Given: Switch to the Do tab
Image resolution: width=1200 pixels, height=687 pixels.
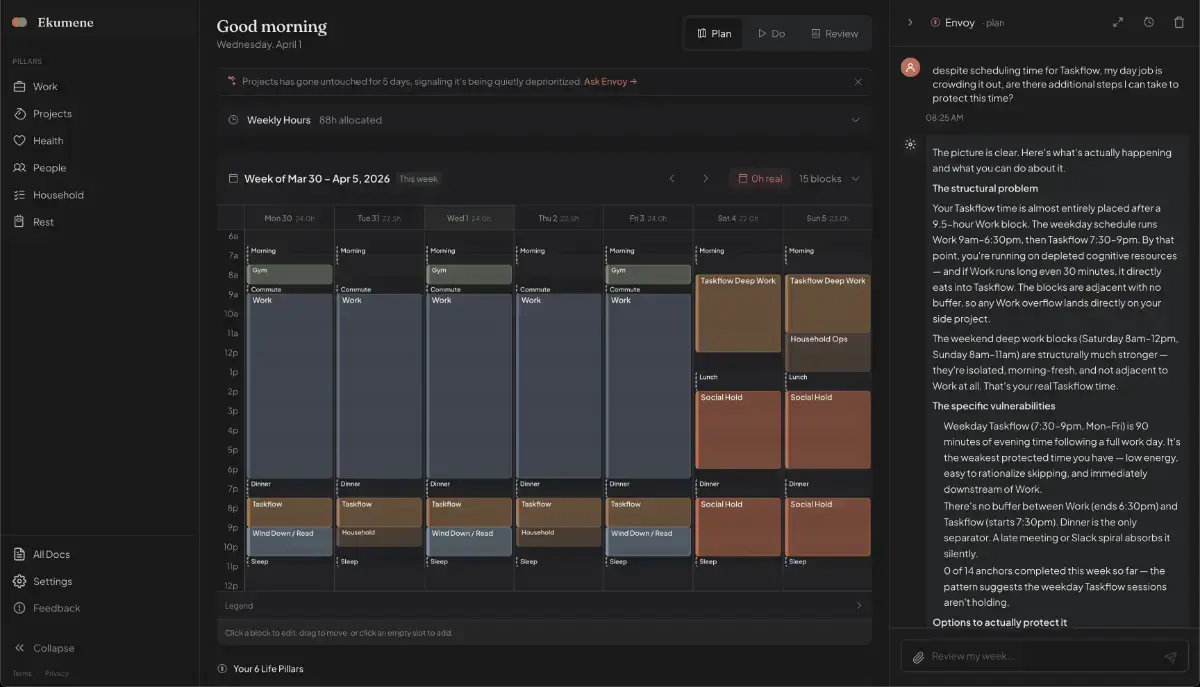Looking at the screenshot, I should coord(770,33).
